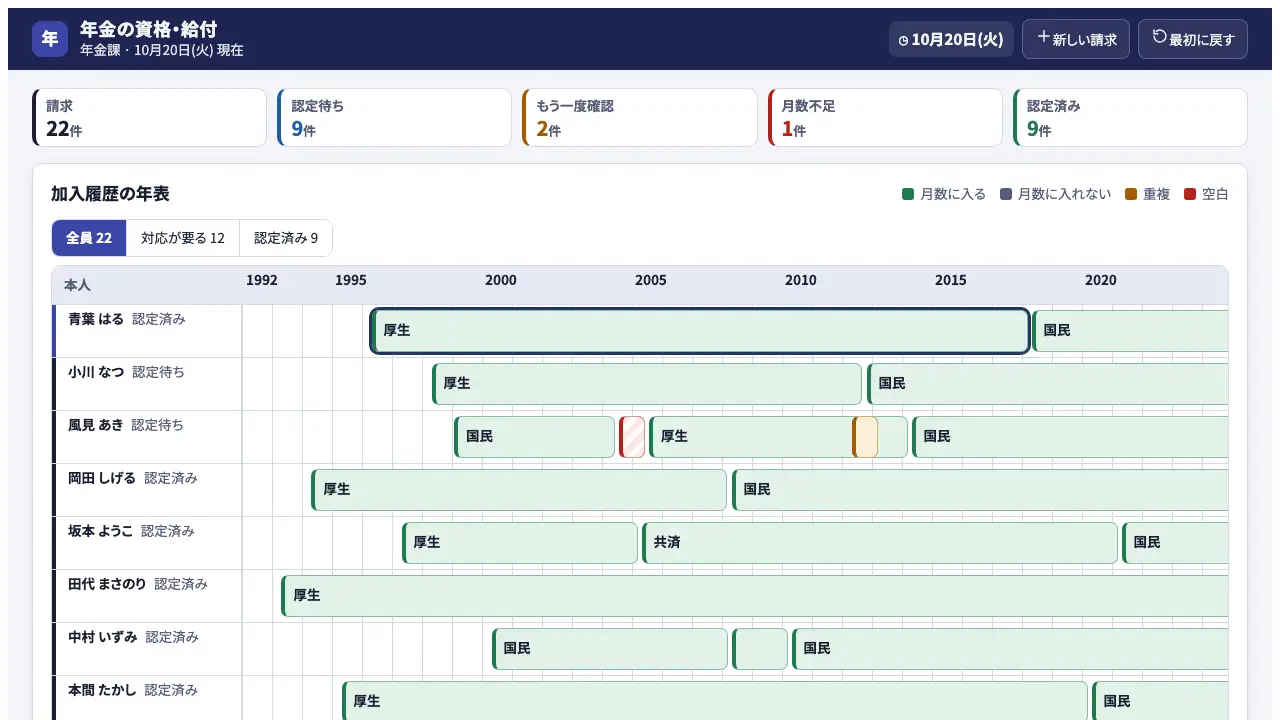Select the 小川 なつ row name

tap(96, 372)
